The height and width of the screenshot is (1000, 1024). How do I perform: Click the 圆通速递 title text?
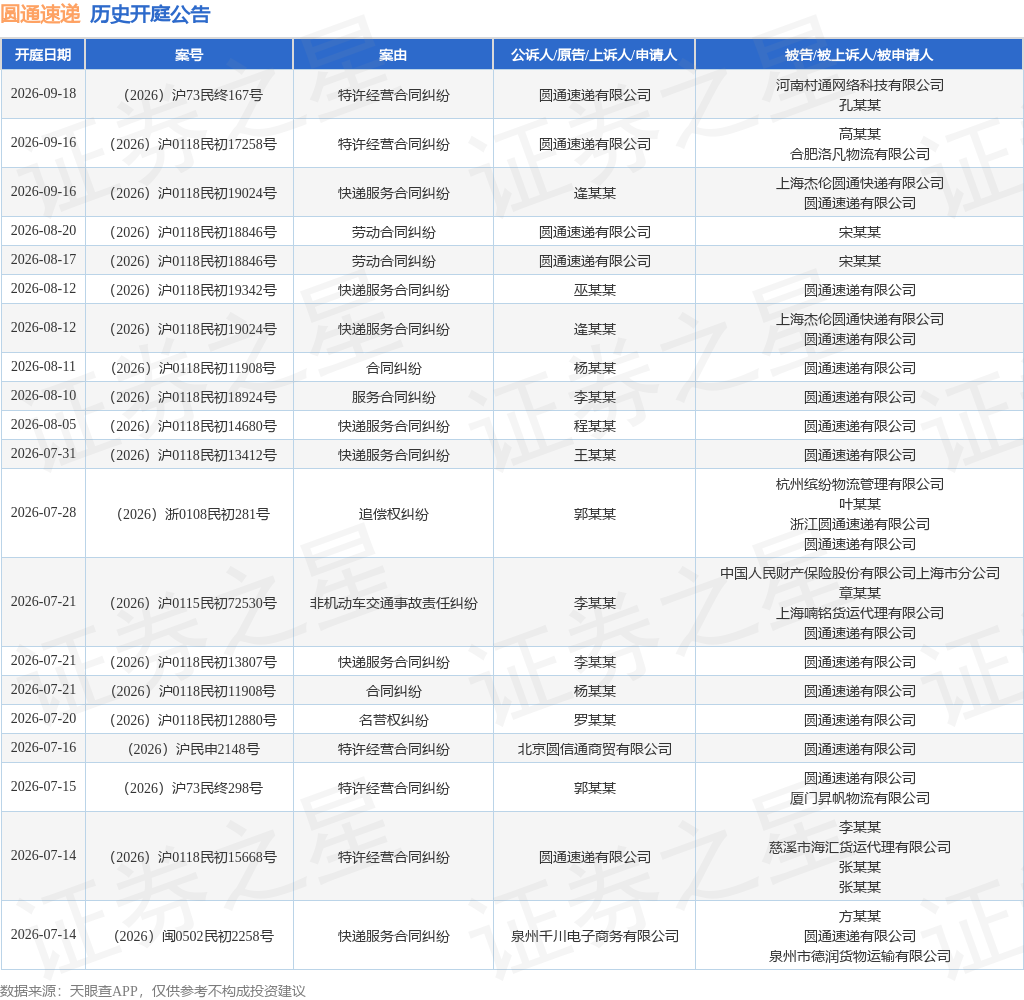[40, 14]
